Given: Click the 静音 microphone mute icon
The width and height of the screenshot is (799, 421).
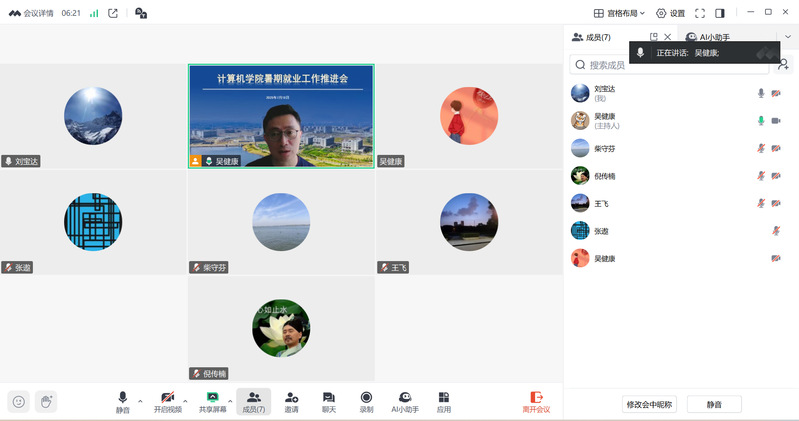Looking at the screenshot, I should coord(123,398).
